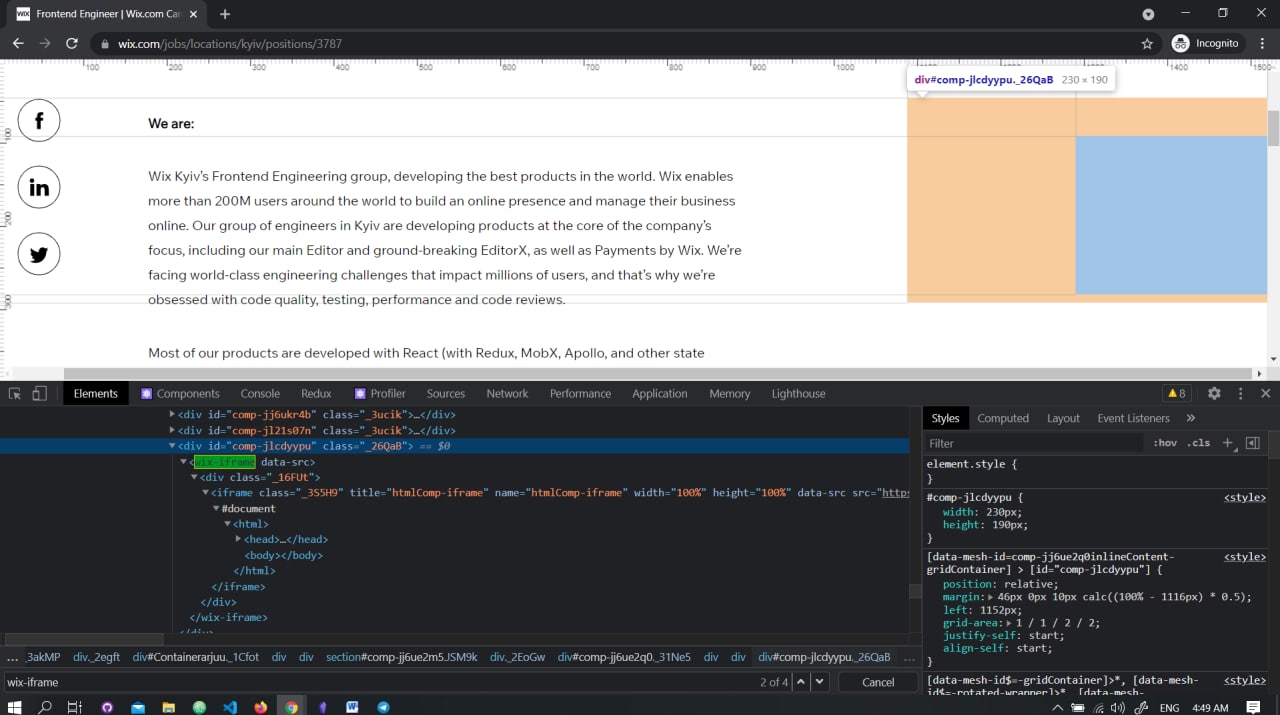Expand the comp-jl21s07n div node
The width and height of the screenshot is (1280, 715).
tap(172, 430)
